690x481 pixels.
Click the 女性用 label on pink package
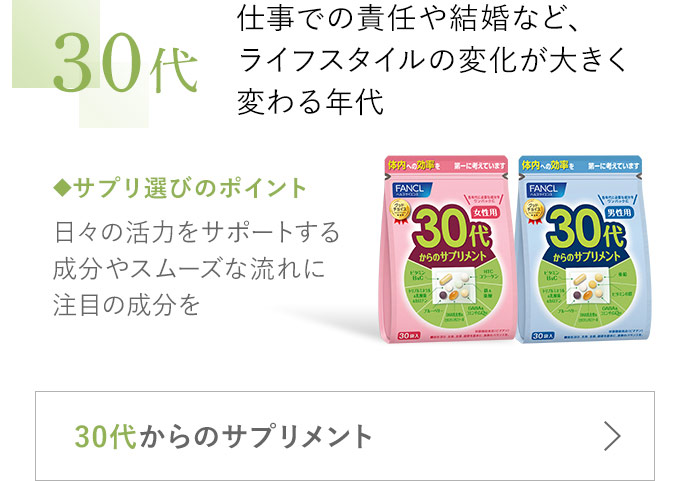coord(485,213)
